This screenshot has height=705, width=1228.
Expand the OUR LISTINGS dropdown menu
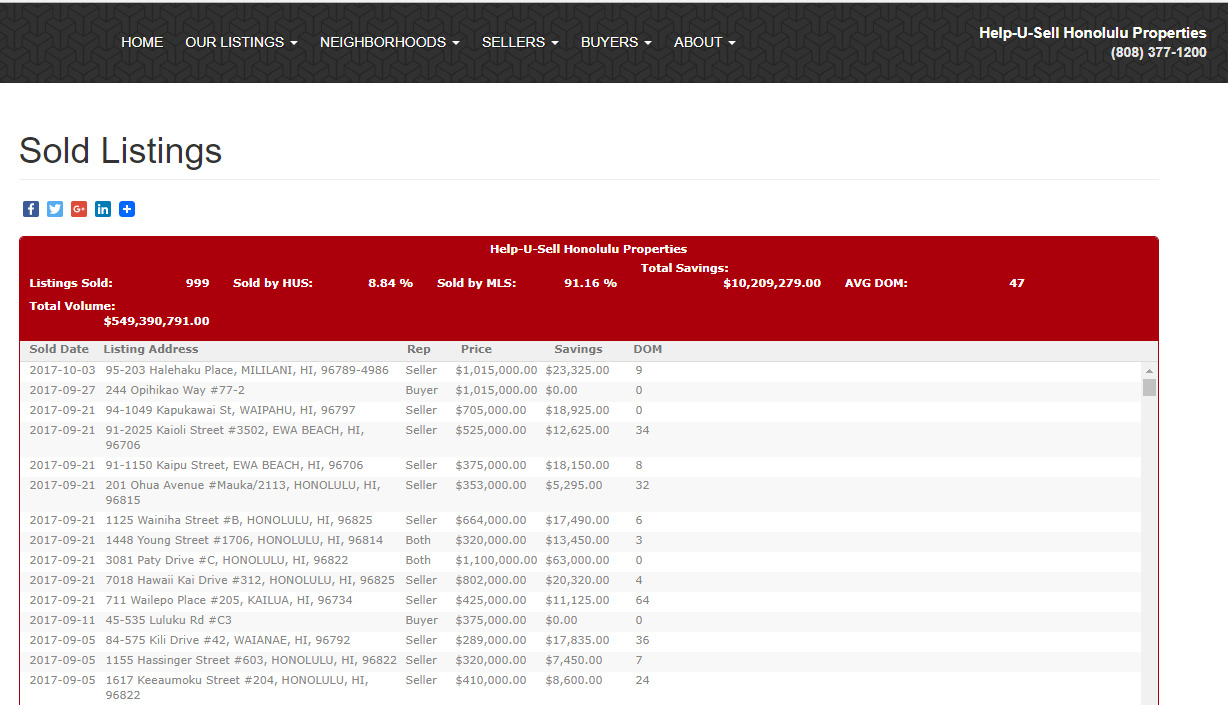click(241, 42)
